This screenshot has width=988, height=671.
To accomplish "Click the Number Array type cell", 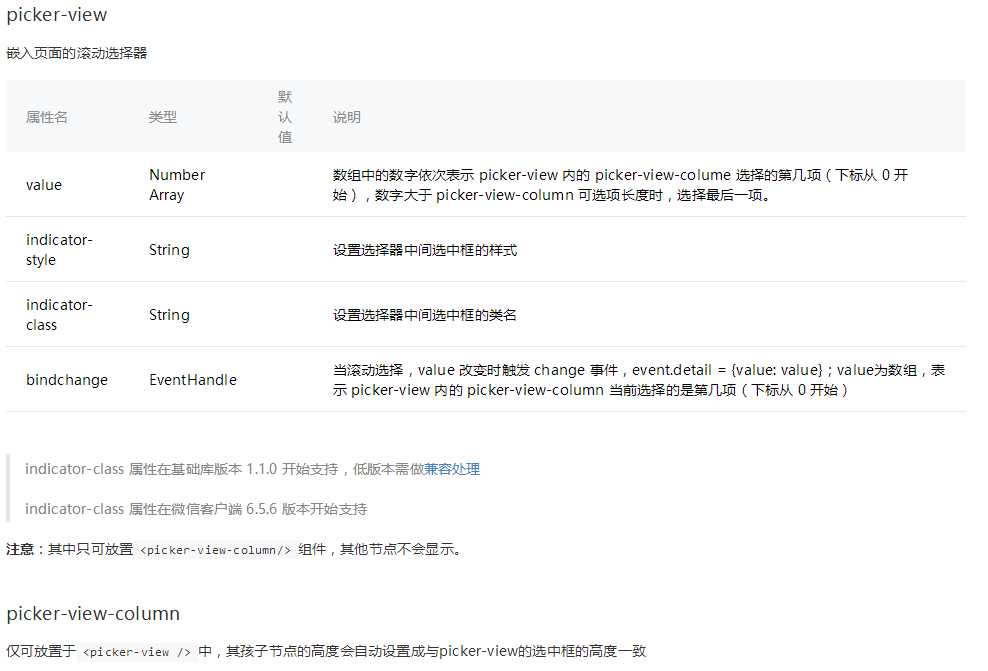I will [x=177, y=184].
